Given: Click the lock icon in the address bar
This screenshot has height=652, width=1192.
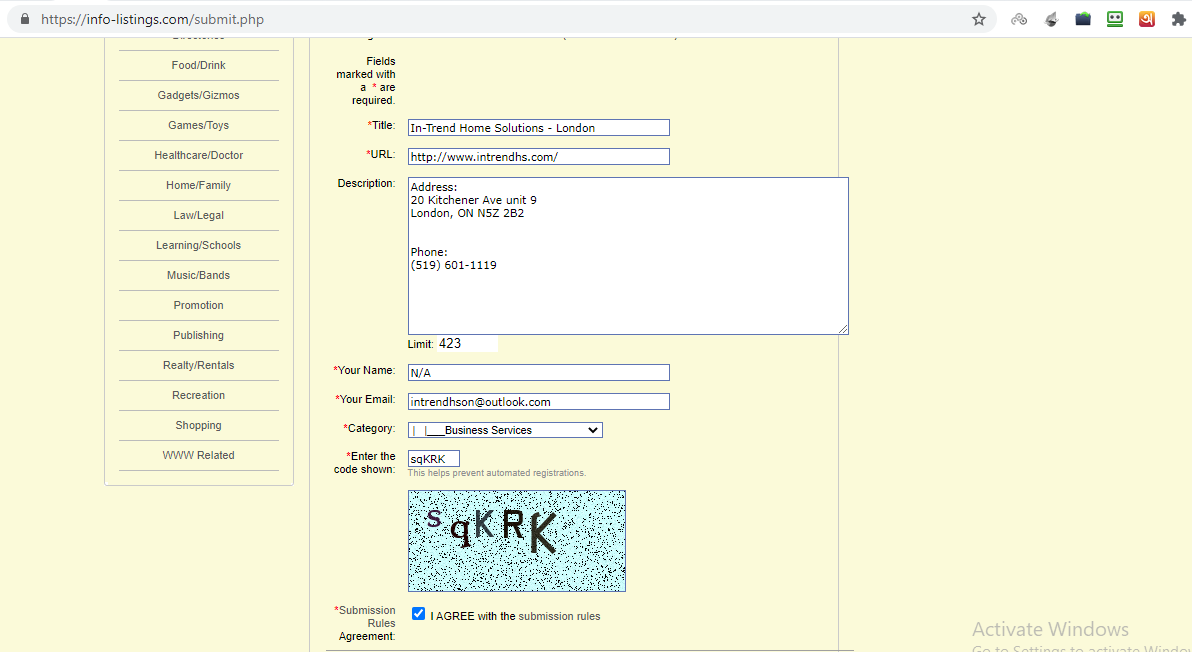Looking at the screenshot, I should click(24, 19).
